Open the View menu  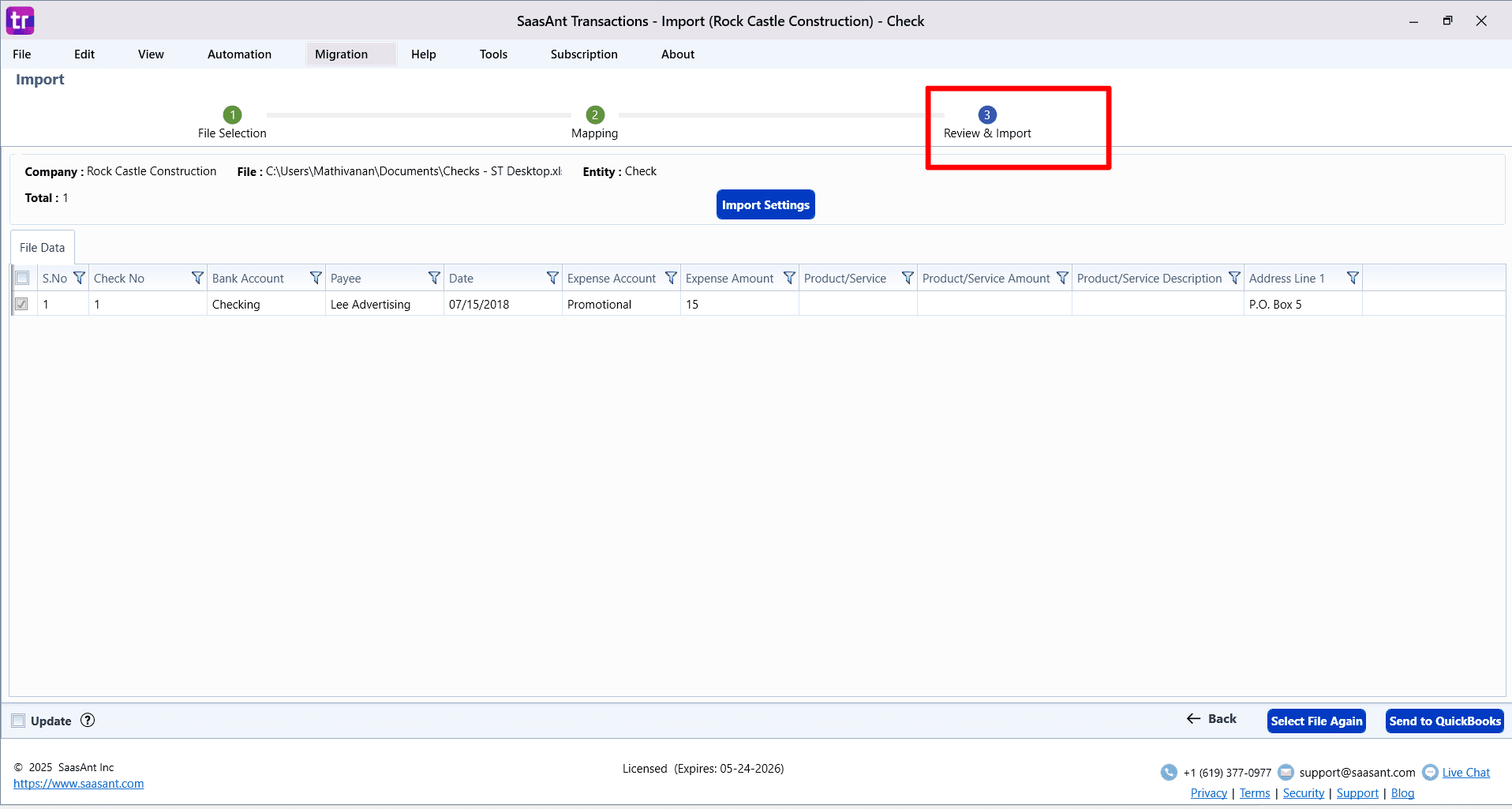[151, 54]
